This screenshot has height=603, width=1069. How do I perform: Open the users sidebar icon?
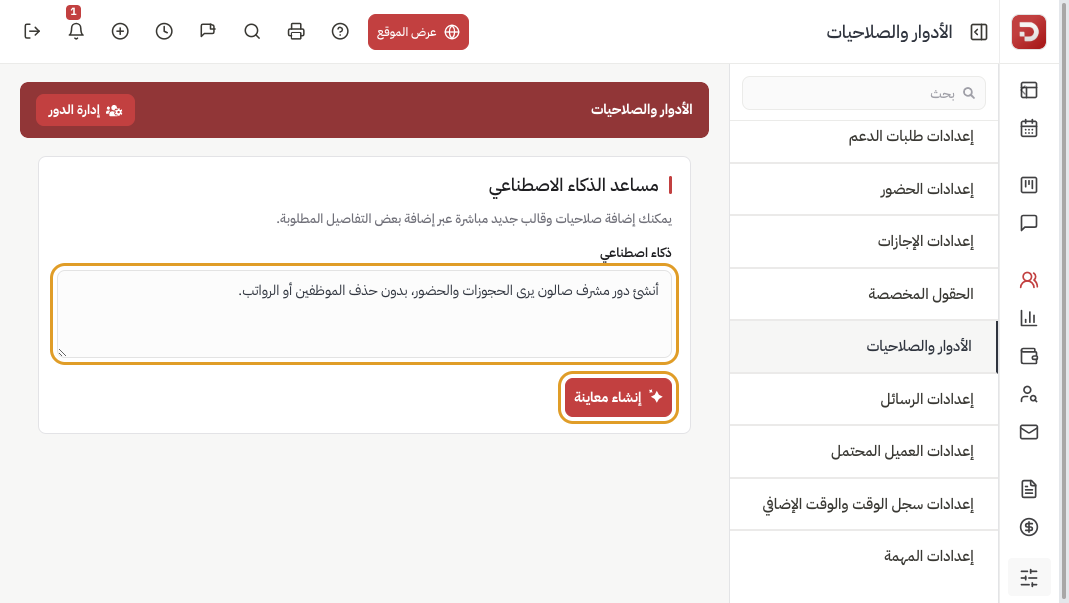(x=1028, y=280)
